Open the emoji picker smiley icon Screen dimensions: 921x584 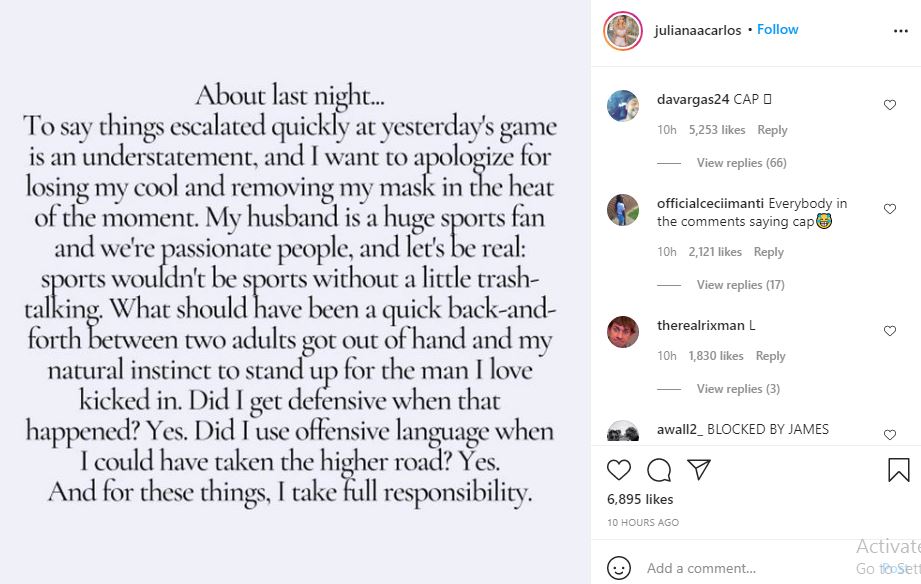point(619,568)
